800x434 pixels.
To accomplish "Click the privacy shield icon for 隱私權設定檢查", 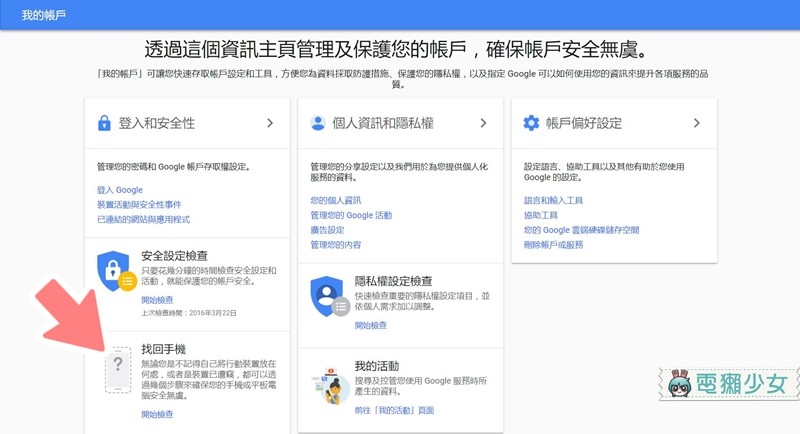I will (330, 296).
